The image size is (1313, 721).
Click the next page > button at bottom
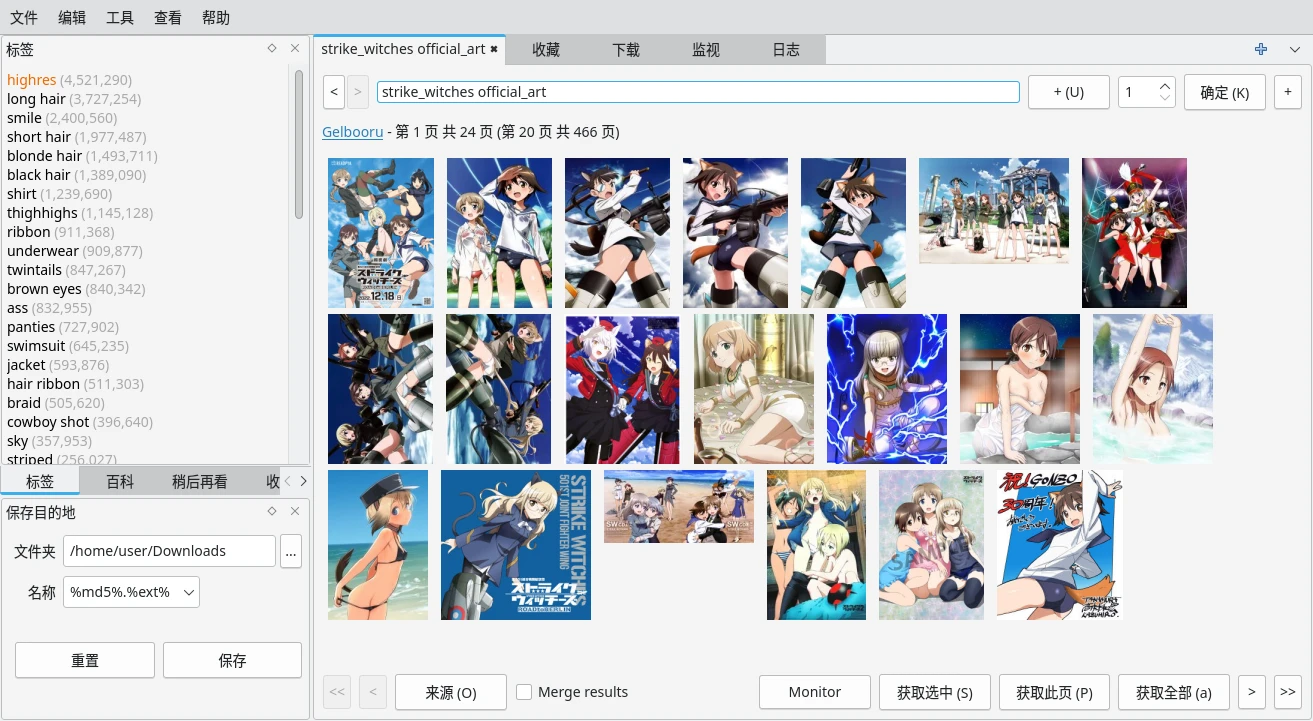[1251, 691]
